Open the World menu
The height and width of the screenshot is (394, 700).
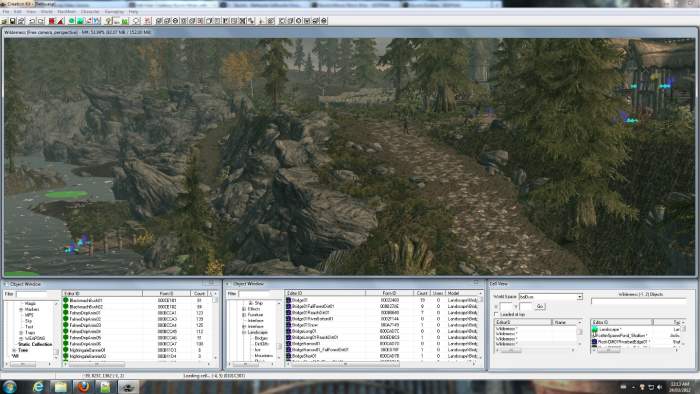[46, 12]
